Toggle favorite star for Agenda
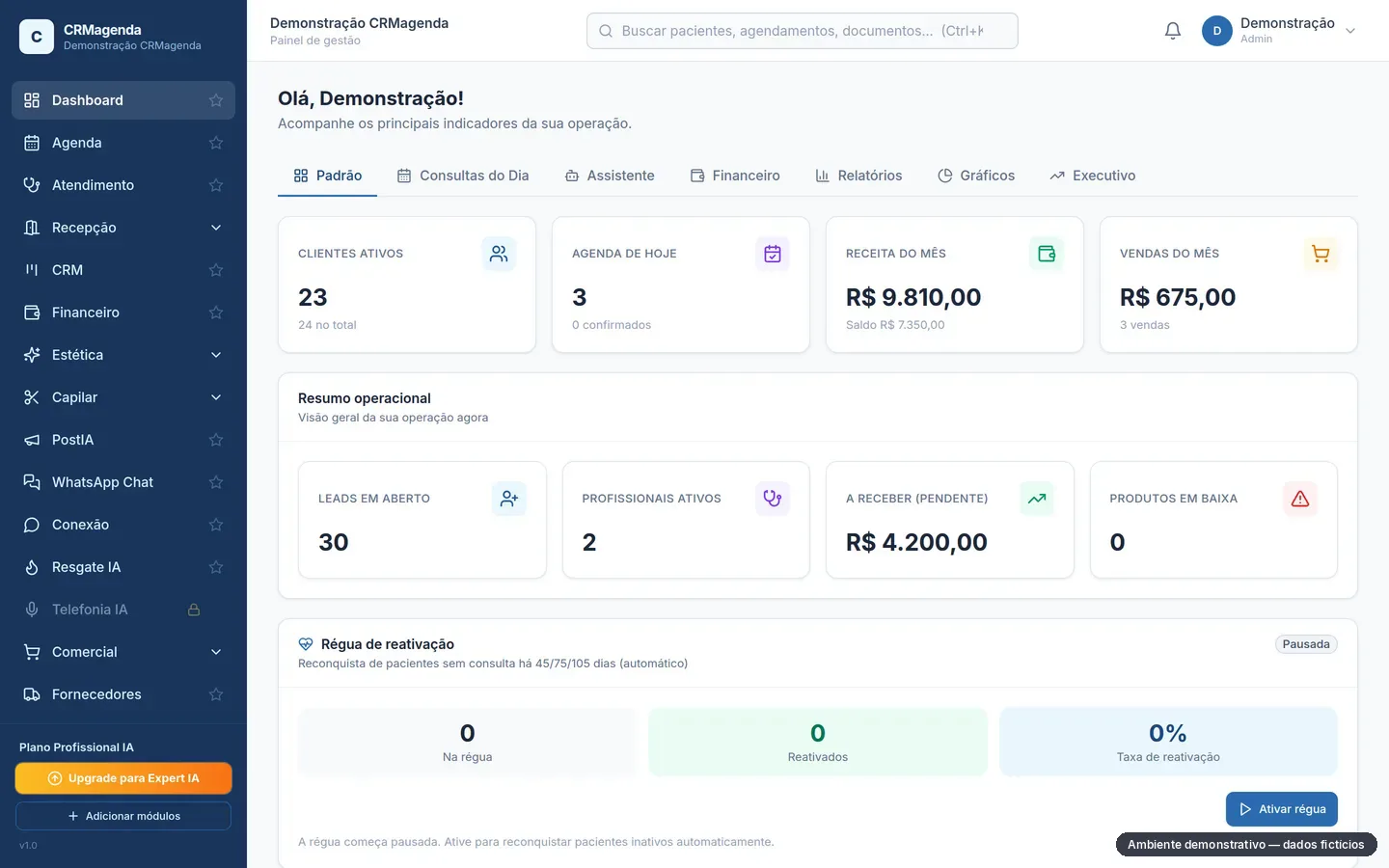Viewport: 1389px width, 868px height. 216,143
